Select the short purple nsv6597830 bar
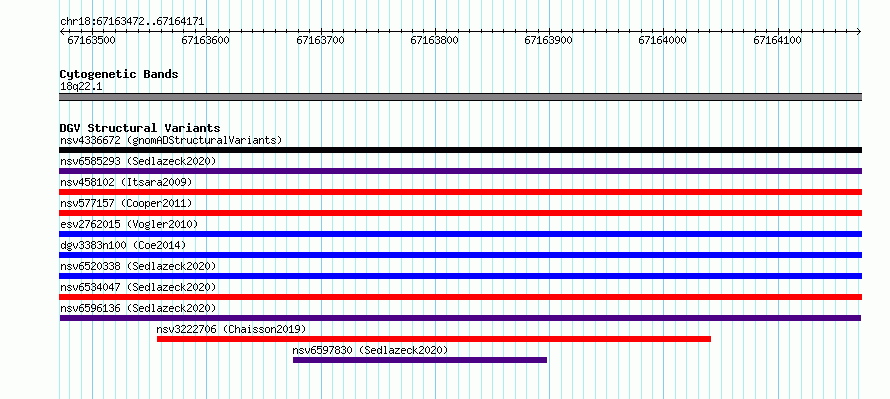The image size is (890, 399). (420, 360)
